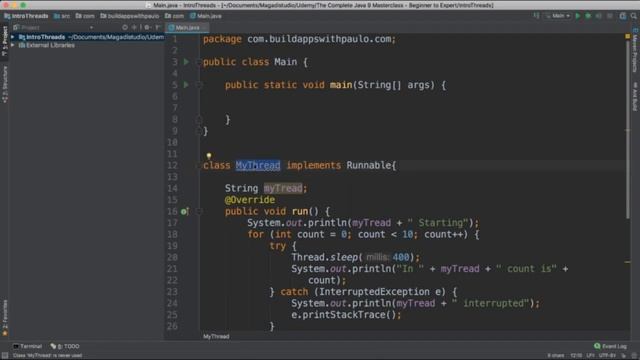Collapse class Main fold marker on line 3
This screenshot has height=360, width=640.
click(x=199, y=62)
